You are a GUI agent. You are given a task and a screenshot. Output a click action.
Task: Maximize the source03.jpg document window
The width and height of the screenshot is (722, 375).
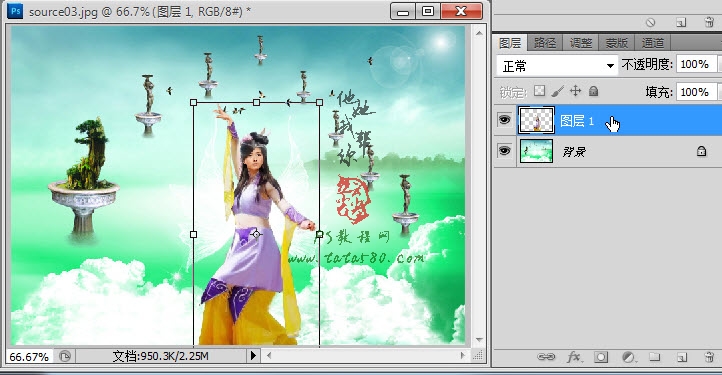pos(428,11)
